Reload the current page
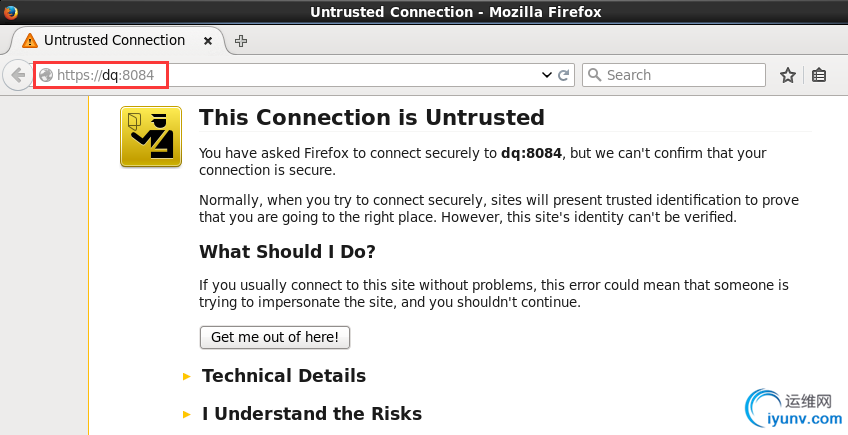 tap(564, 75)
